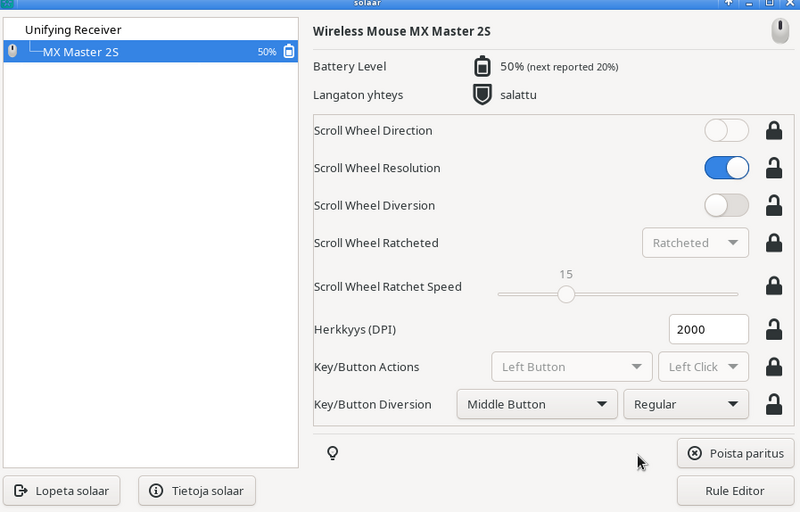The height and width of the screenshot is (512, 800).
Task: Open the Rule Editor
Action: point(735,491)
